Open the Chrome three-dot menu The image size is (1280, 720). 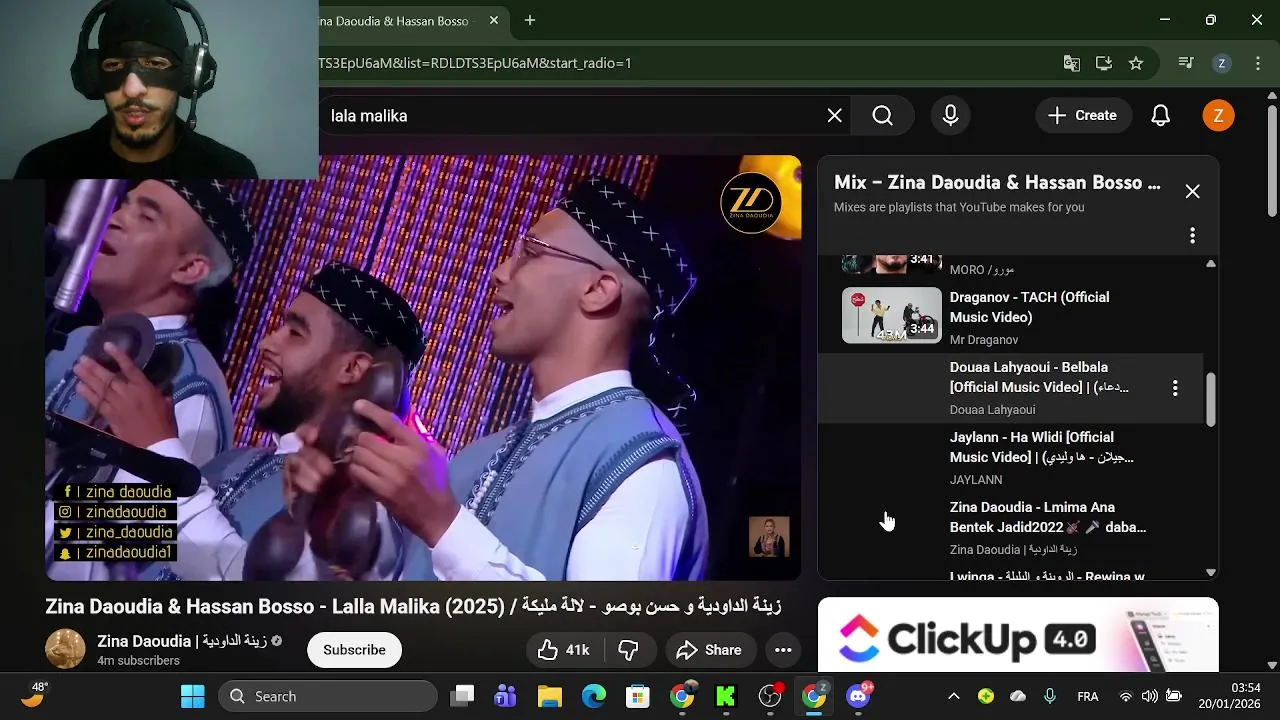click(x=1257, y=63)
